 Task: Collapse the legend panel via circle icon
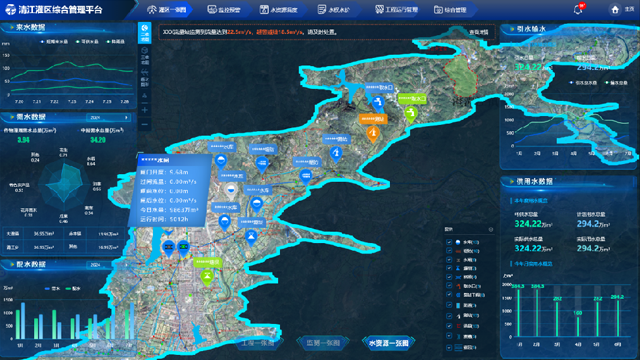click(x=491, y=229)
